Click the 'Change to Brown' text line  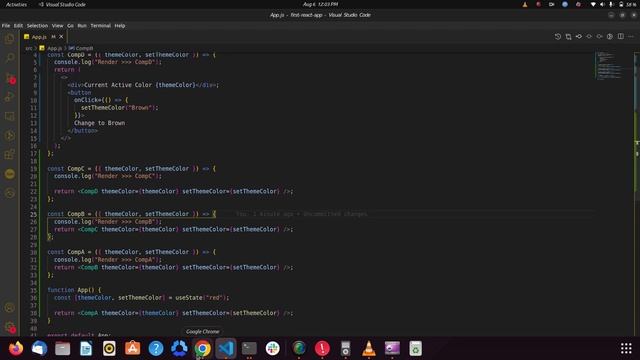[100, 123]
